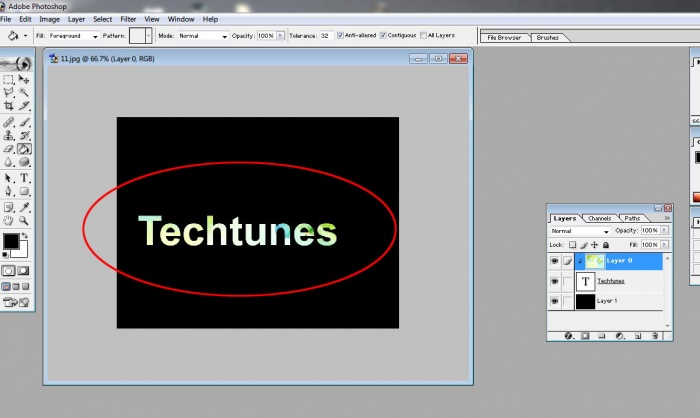The height and width of the screenshot is (418, 700).
Task: Choose the Zoom magnifier tool
Action: tap(24, 221)
